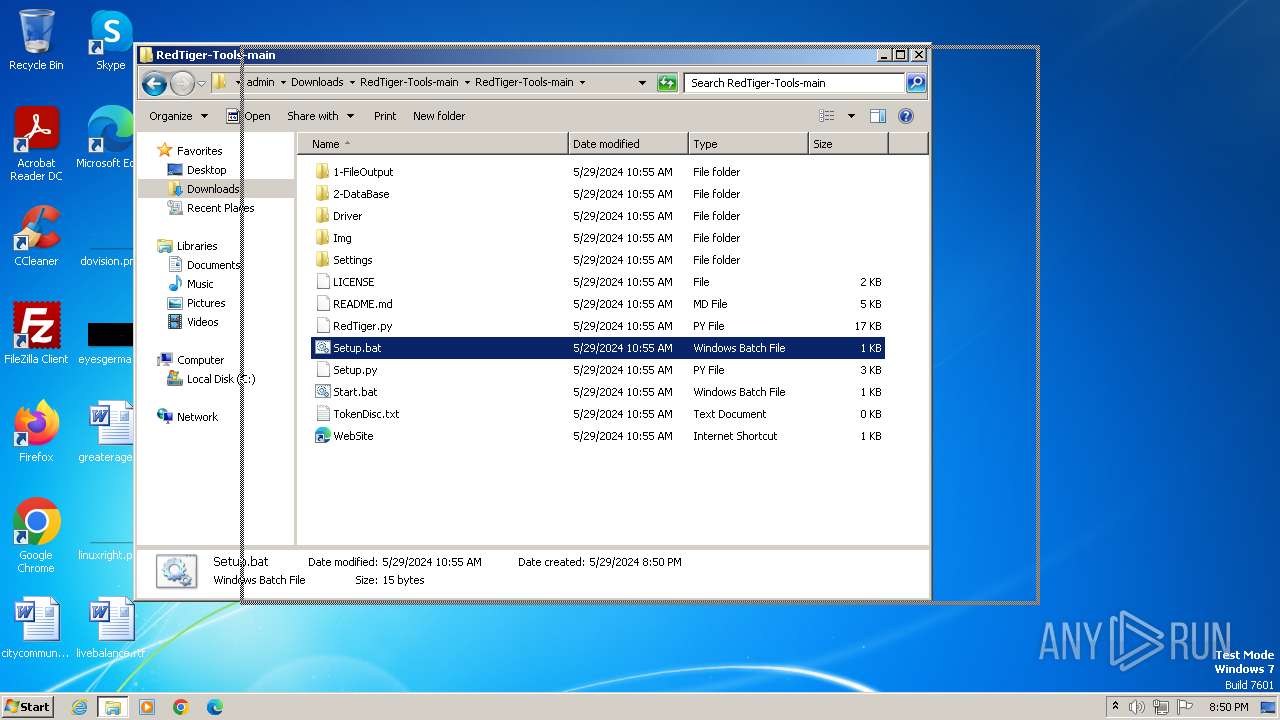This screenshot has width=1280, height=720.
Task: Open Windows Media Player from taskbar
Action: 147,707
